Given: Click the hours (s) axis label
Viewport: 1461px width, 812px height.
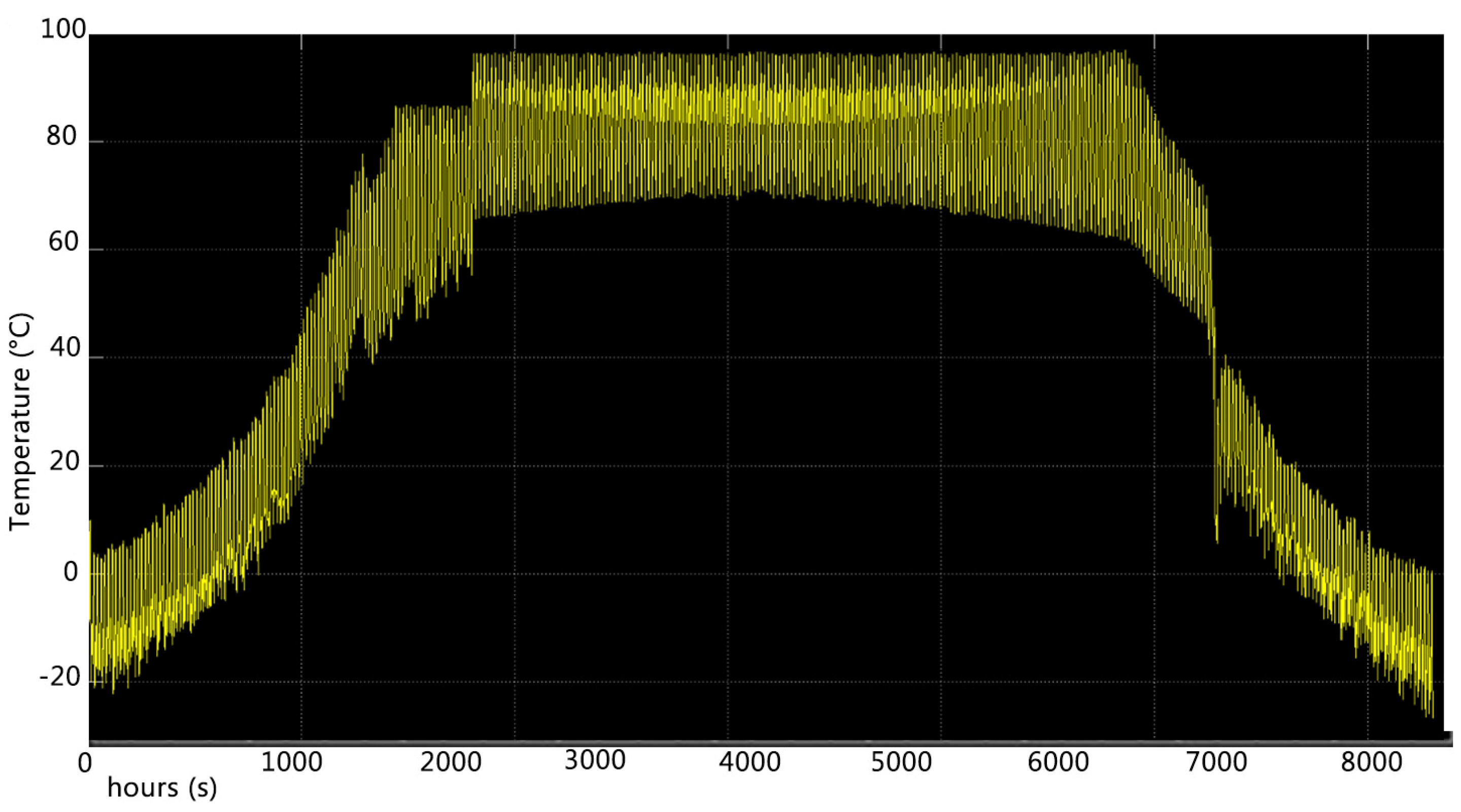Looking at the screenshot, I should point(162,788).
